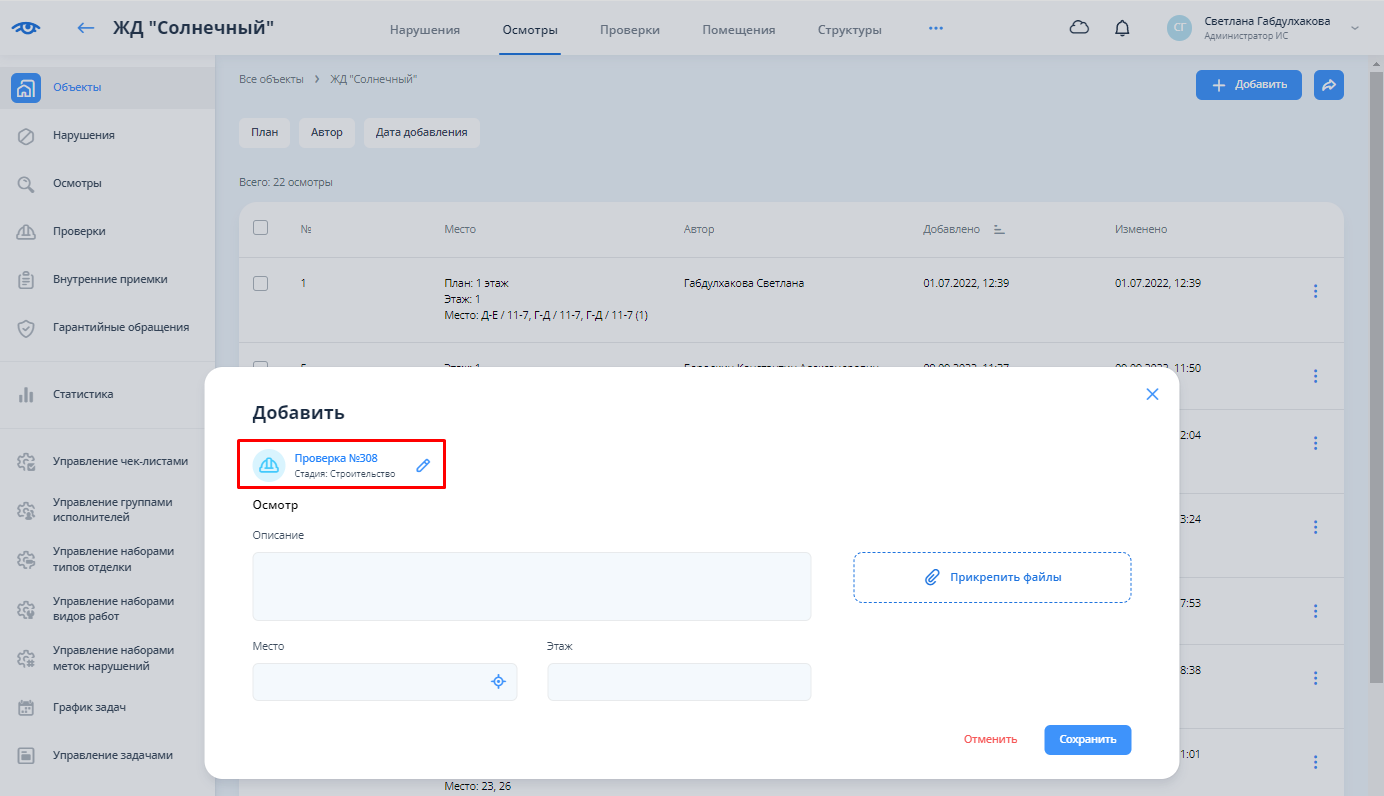Click the Сохранить button

pyautogui.click(x=1087, y=739)
